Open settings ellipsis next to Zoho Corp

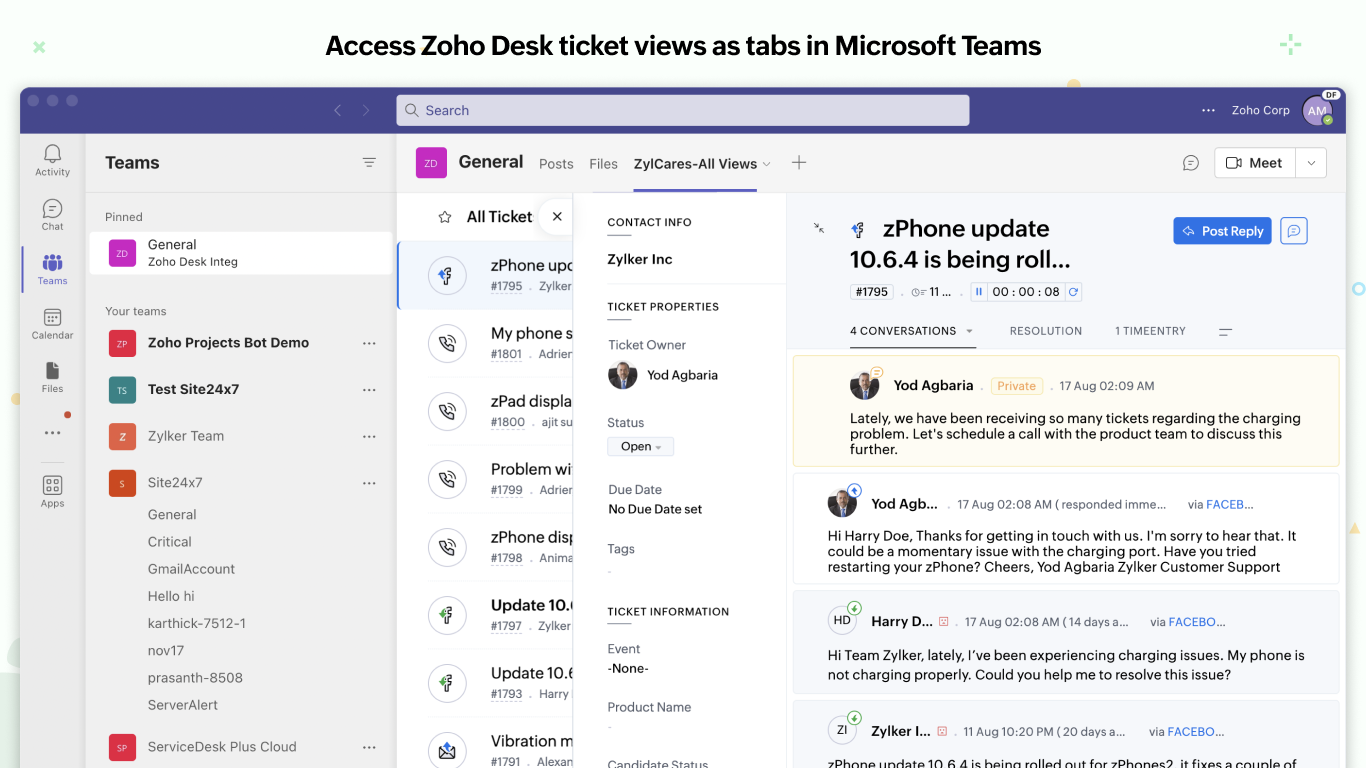click(1209, 110)
